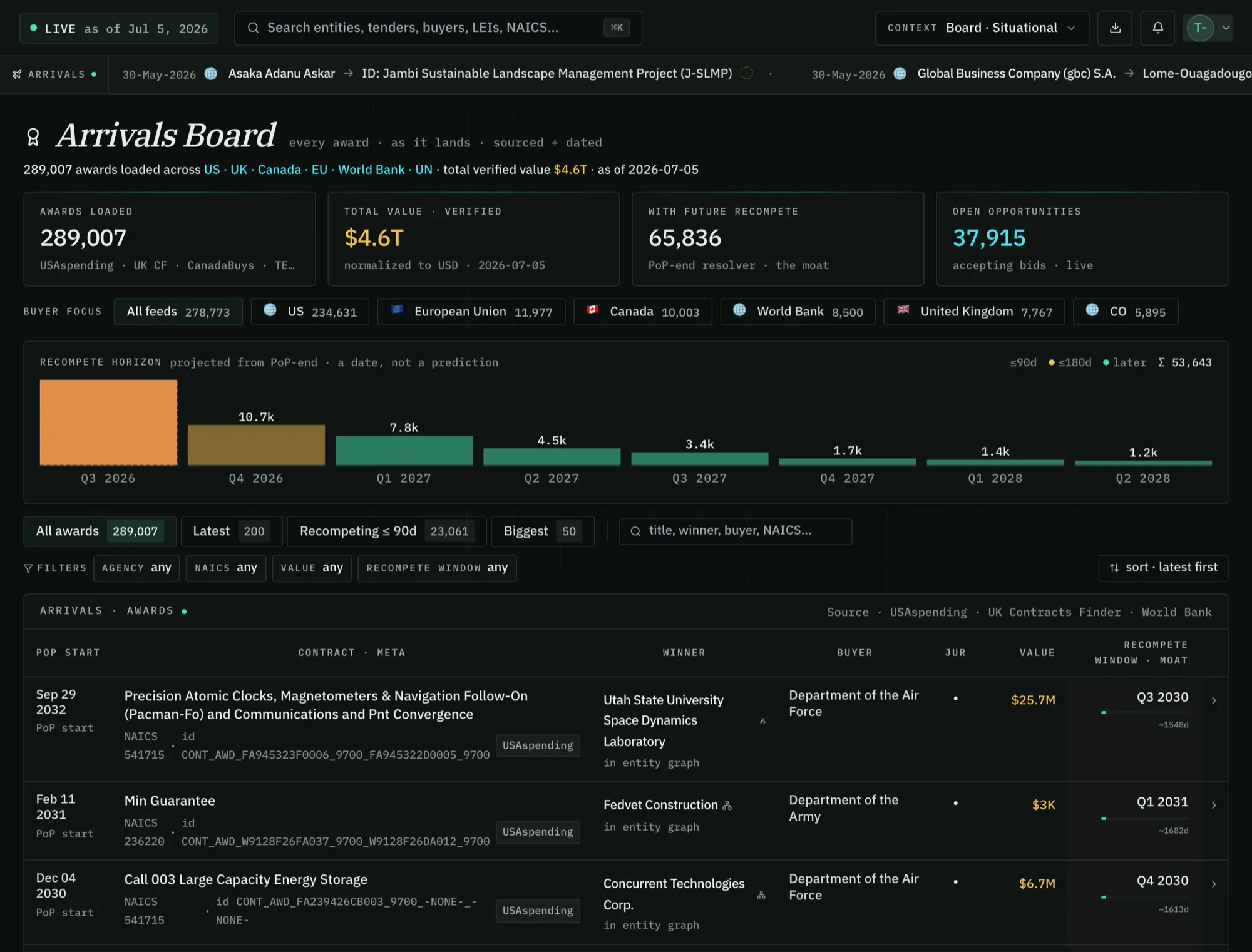The width and height of the screenshot is (1252, 952).
Task: Open the NAICS any filter dropdown
Action: pos(226,568)
